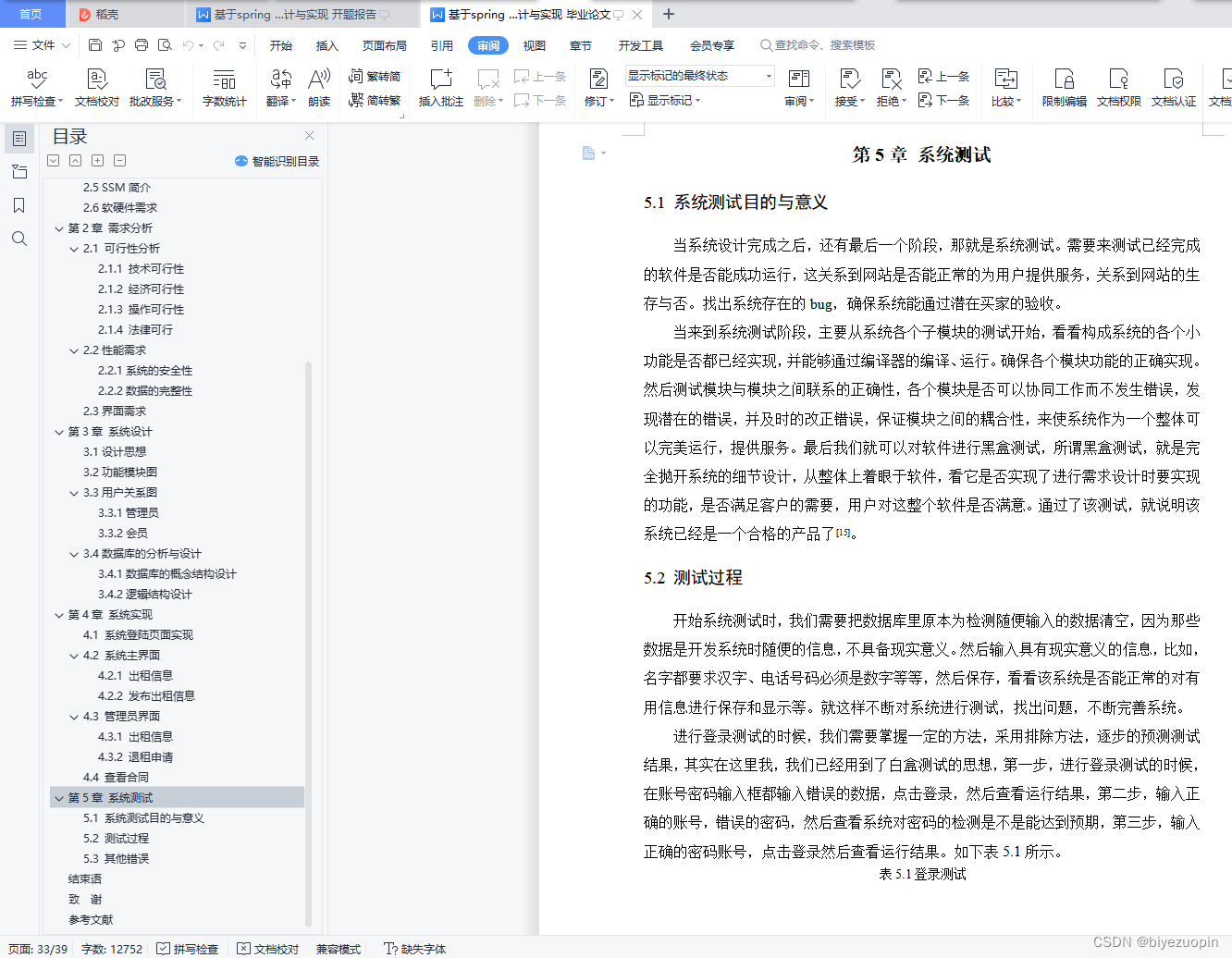Check the checkbox beside 目录 heading list

coord(53,160)
